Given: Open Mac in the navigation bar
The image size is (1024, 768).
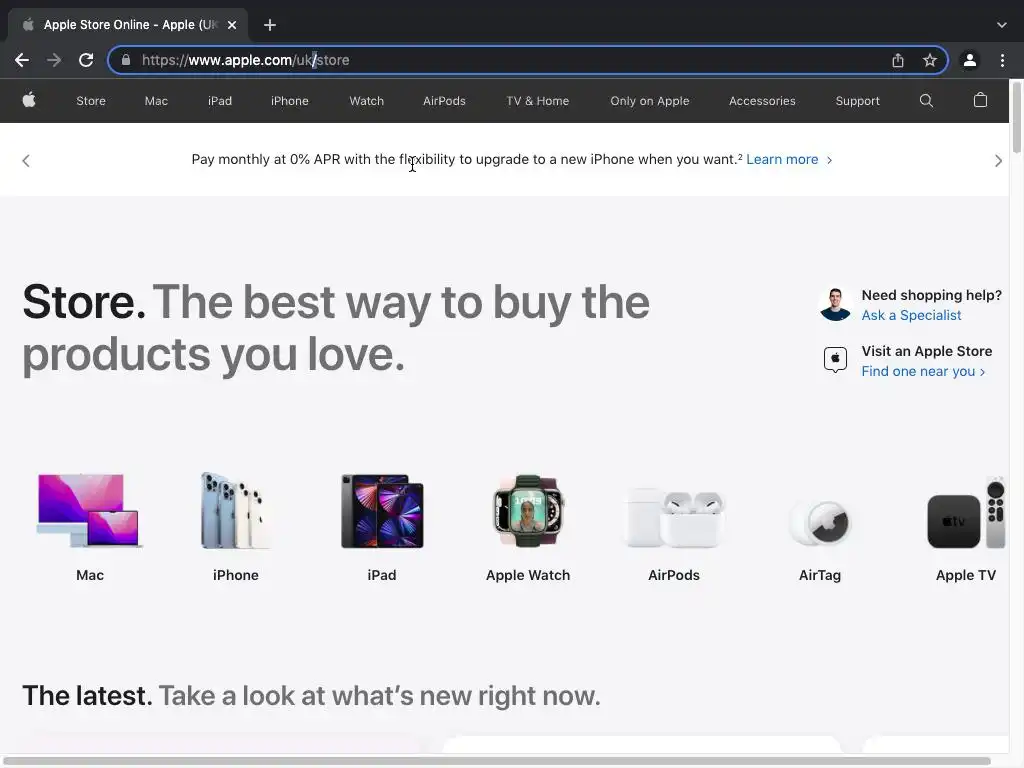Looking at the screenshot, I should point(156,101).
